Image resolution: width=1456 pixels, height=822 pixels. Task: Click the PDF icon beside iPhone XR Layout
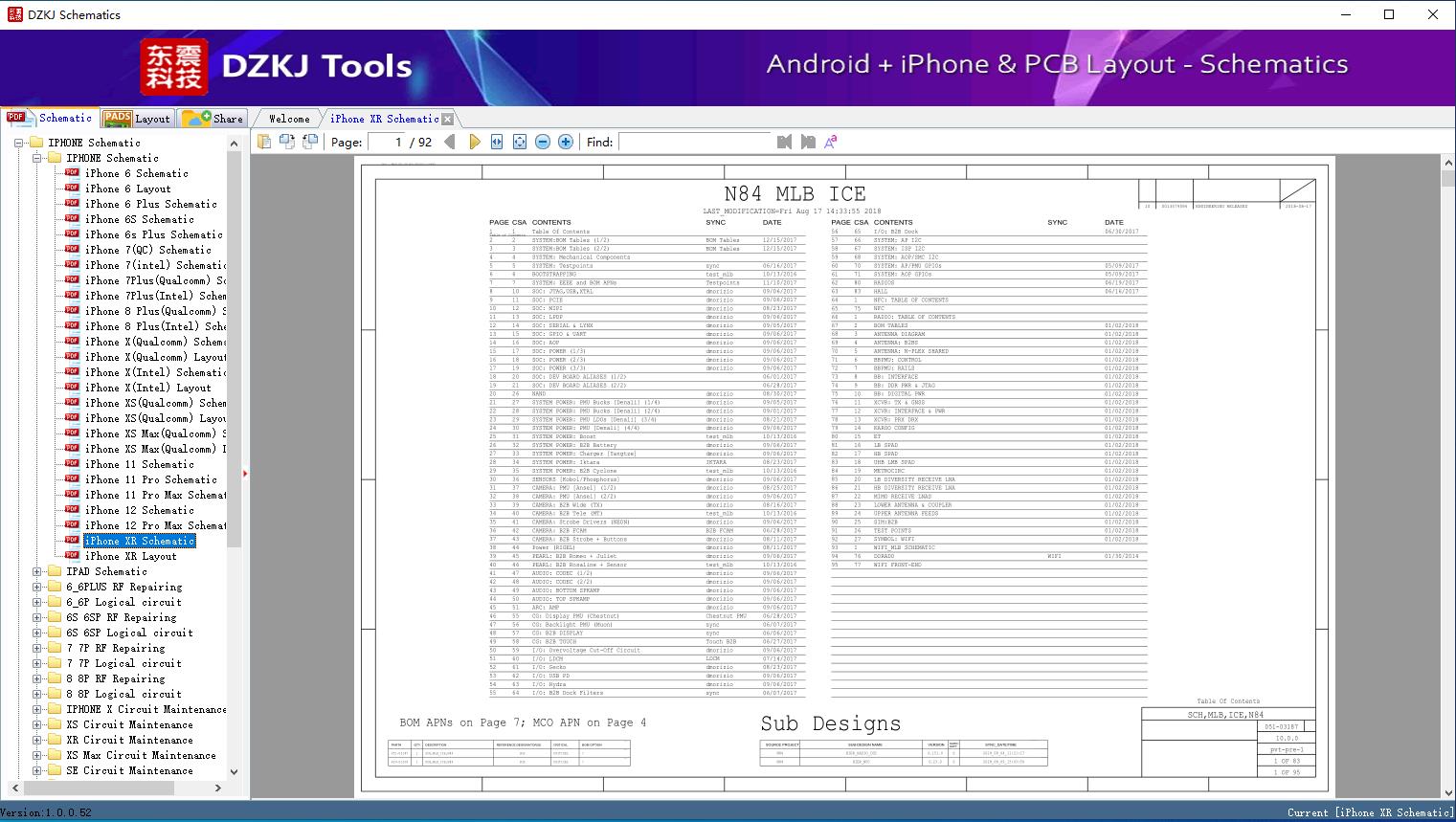point(73,556)
